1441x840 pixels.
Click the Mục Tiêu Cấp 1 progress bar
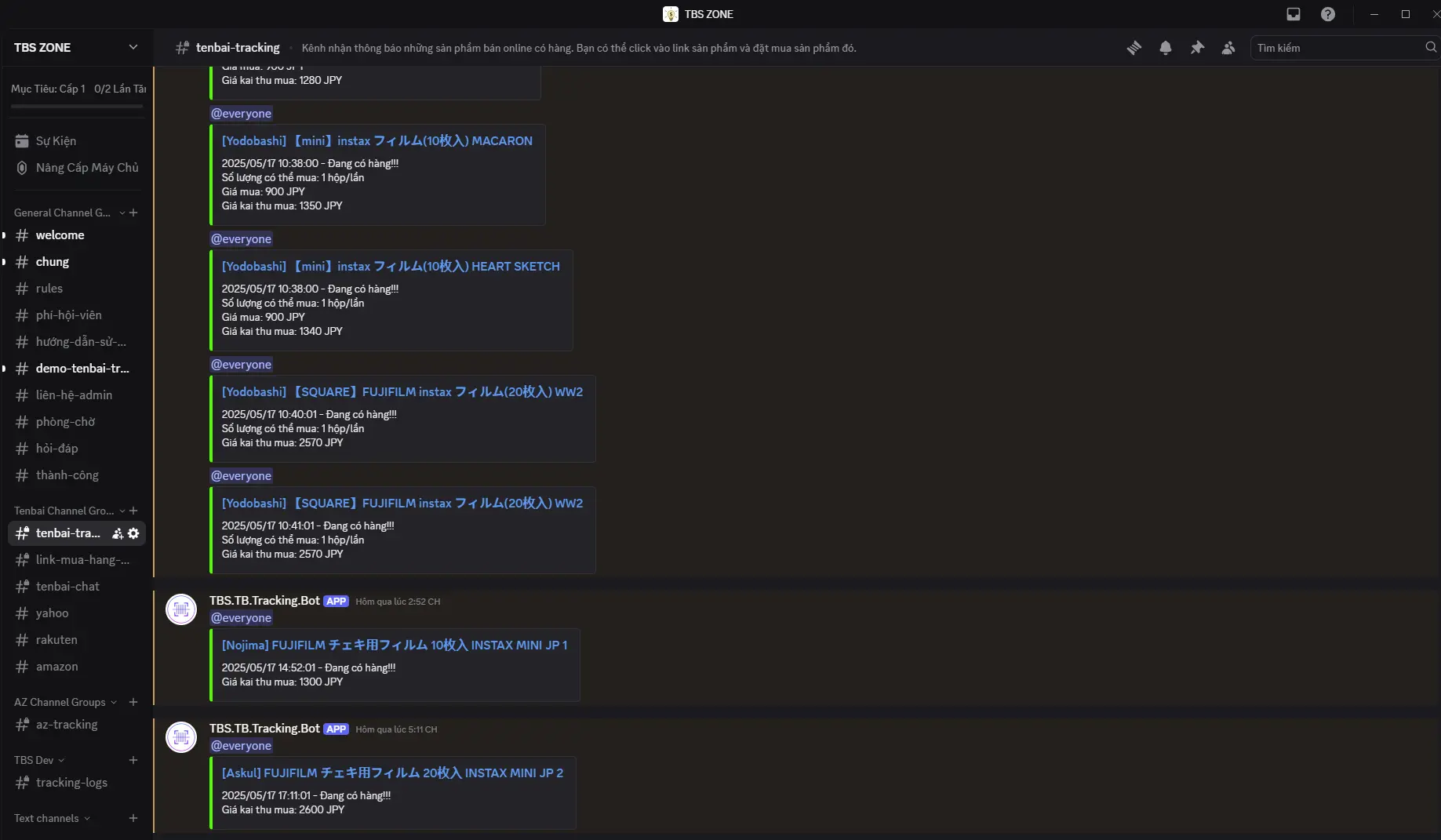(x=77, y=105)
